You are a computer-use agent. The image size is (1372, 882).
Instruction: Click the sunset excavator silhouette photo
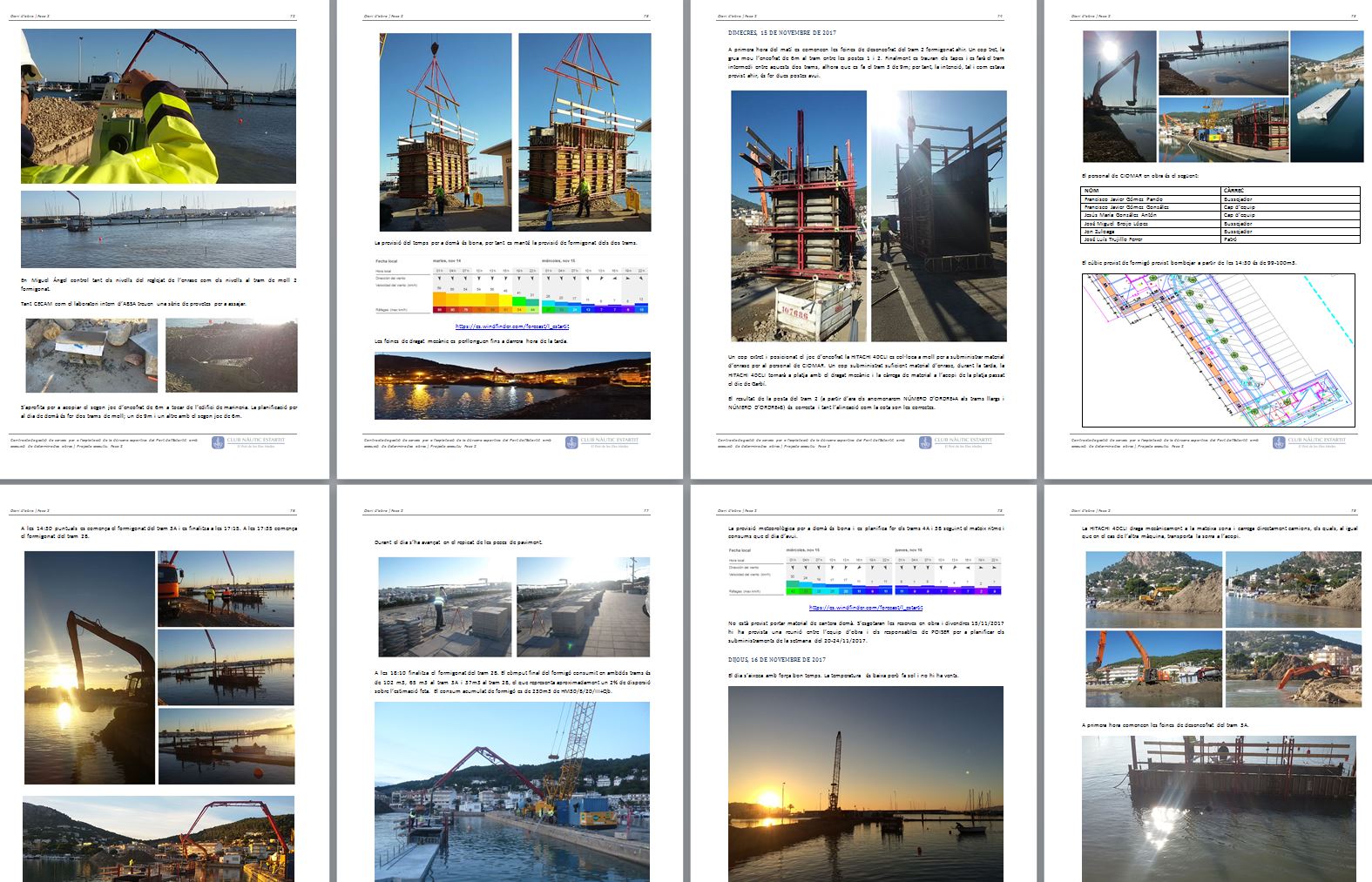click(x=89, y=667)
